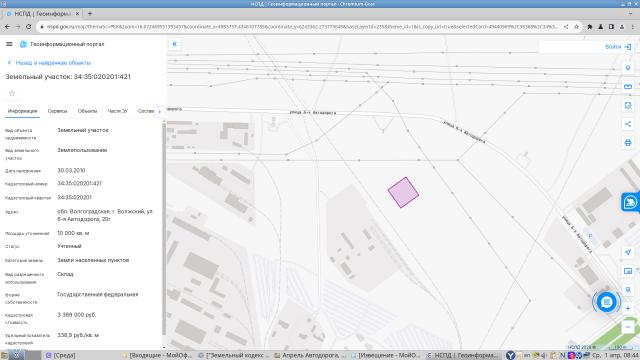Select Земли населенных пунктов value
This screenshot has height=360, width=640.
pyautogui.click(x=93, y=260)
